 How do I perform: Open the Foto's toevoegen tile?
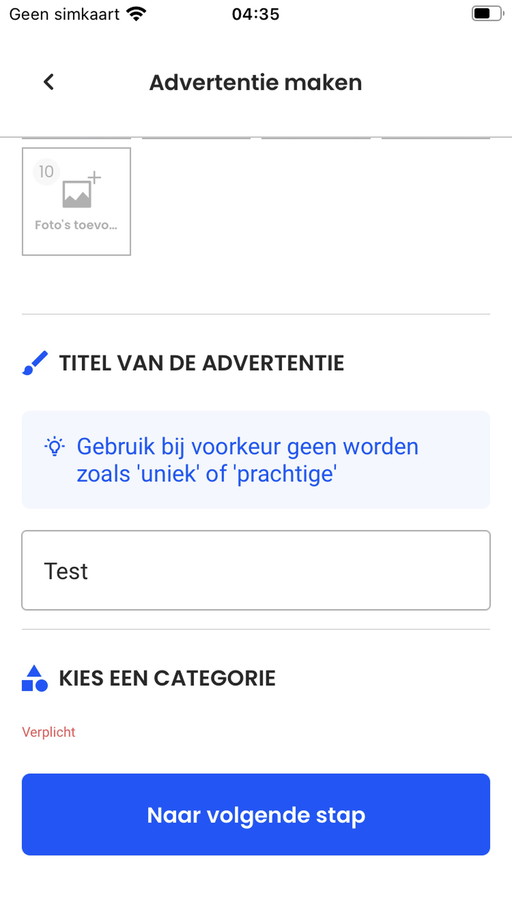(x=76, y=201)
